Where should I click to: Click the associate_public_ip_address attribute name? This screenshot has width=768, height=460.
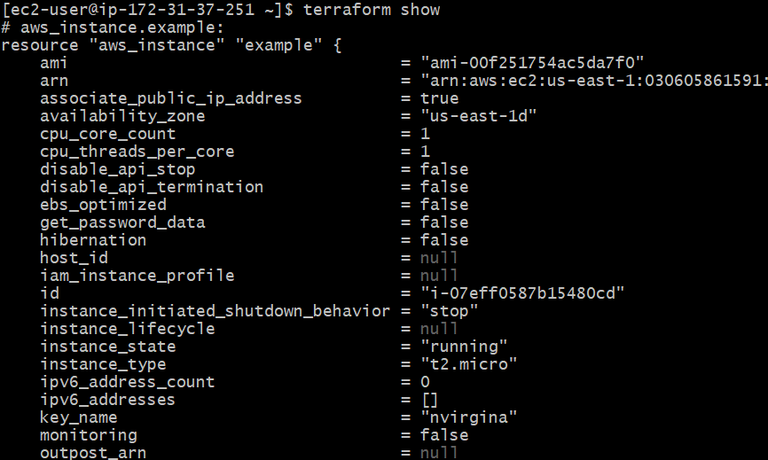(171, 98)
